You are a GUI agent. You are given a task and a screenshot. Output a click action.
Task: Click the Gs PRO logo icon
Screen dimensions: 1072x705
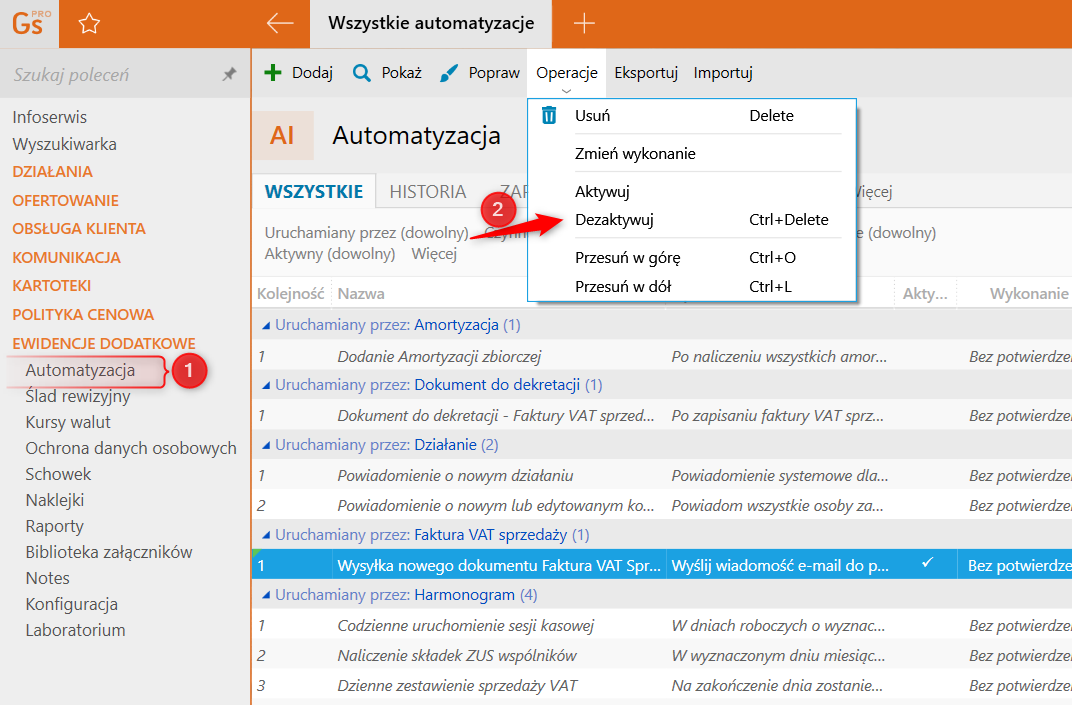tap(29, 23)
